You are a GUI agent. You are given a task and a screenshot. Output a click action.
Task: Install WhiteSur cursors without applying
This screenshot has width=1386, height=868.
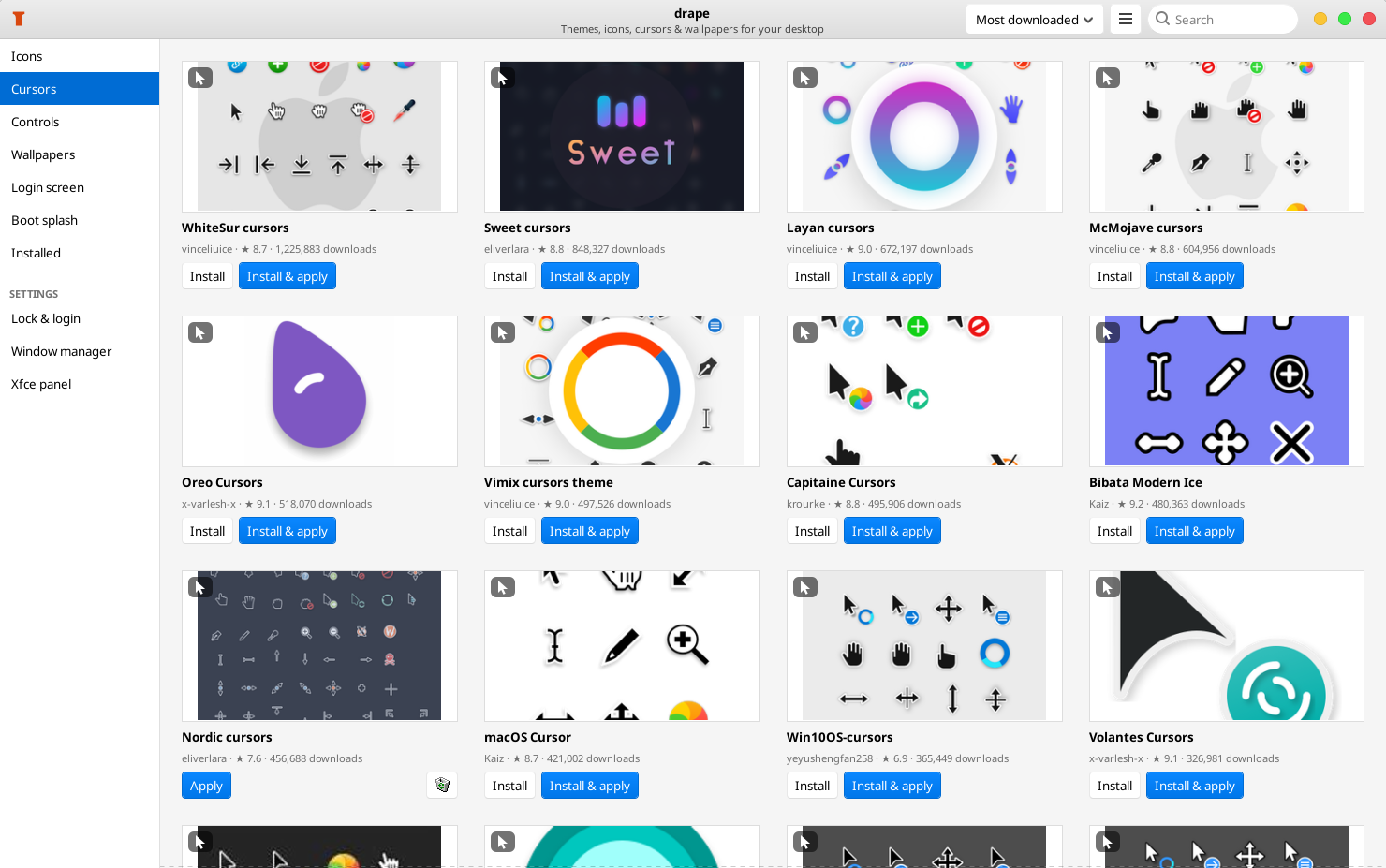click(x=207, y=276)
